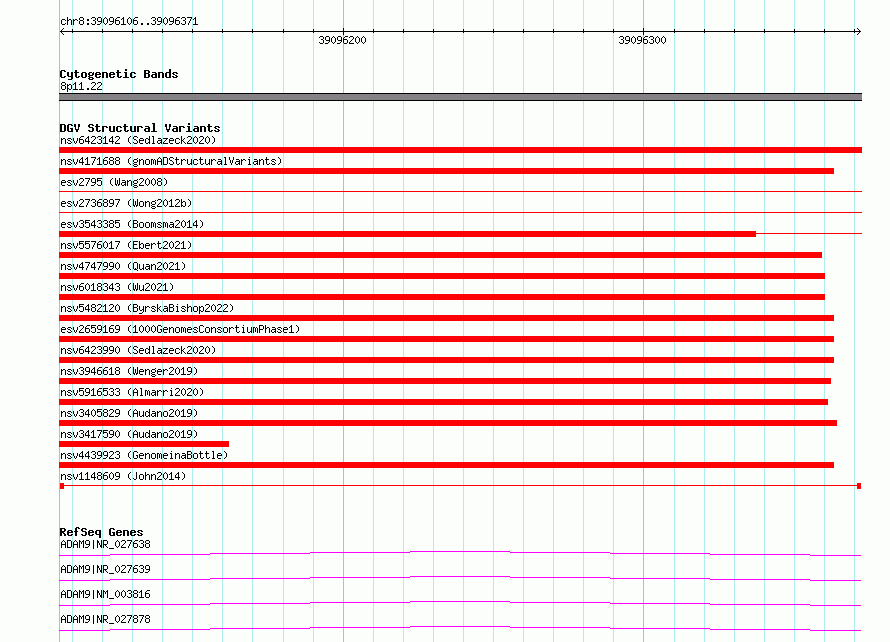Open variant nsv4171688 (gnomADStructuralVariants)

click(x=171, y=161)
